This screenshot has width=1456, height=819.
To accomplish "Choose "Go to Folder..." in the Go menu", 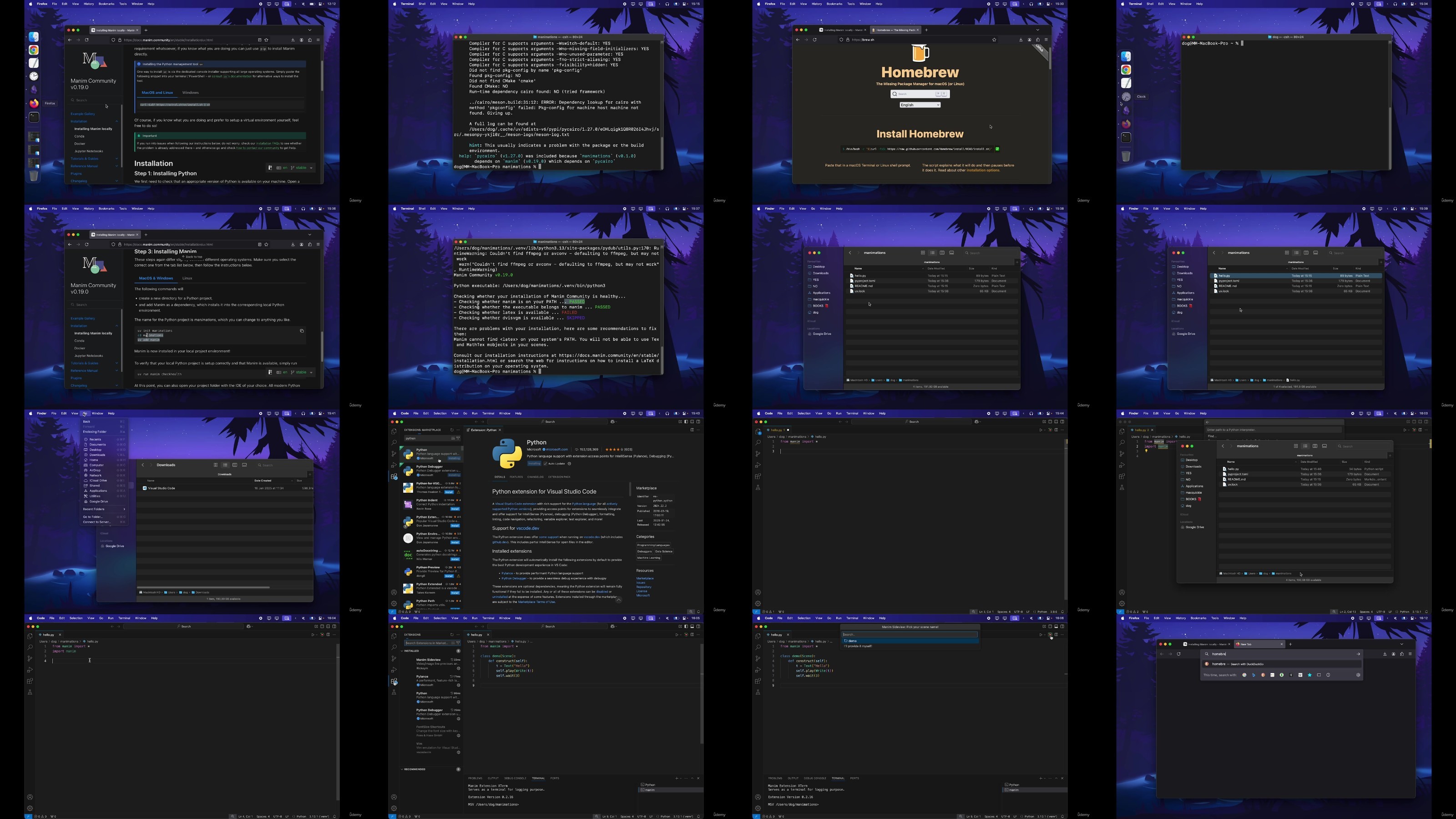I will pos(104,516).
